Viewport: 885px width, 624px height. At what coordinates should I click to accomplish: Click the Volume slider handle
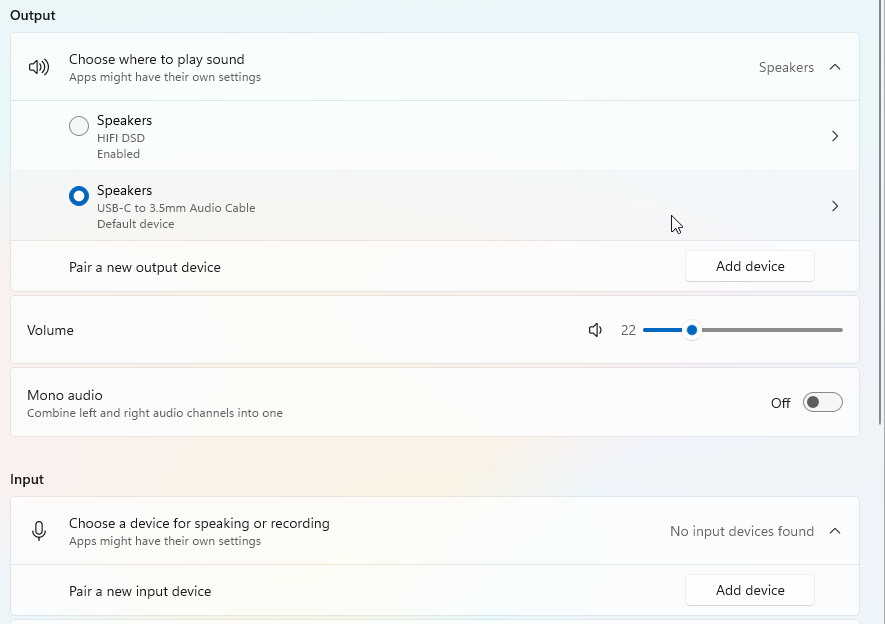[692, 330]
